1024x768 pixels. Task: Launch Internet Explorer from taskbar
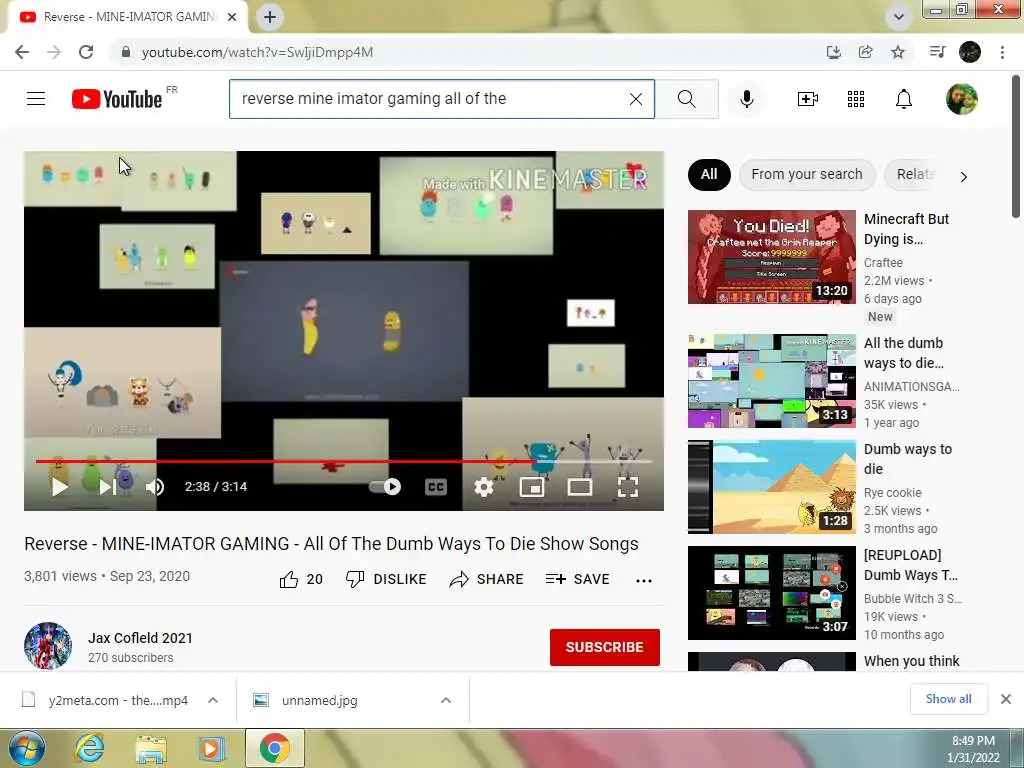(x=89, y=748)
